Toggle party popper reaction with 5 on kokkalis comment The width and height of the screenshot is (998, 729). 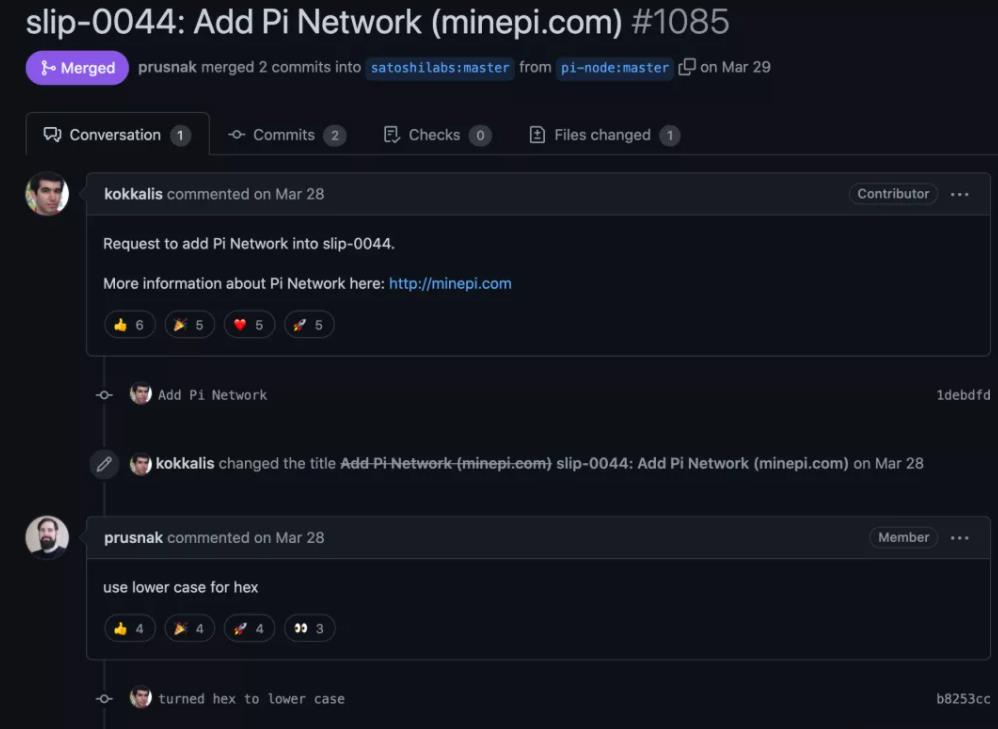pyautogui.click(x=189, y=325)
